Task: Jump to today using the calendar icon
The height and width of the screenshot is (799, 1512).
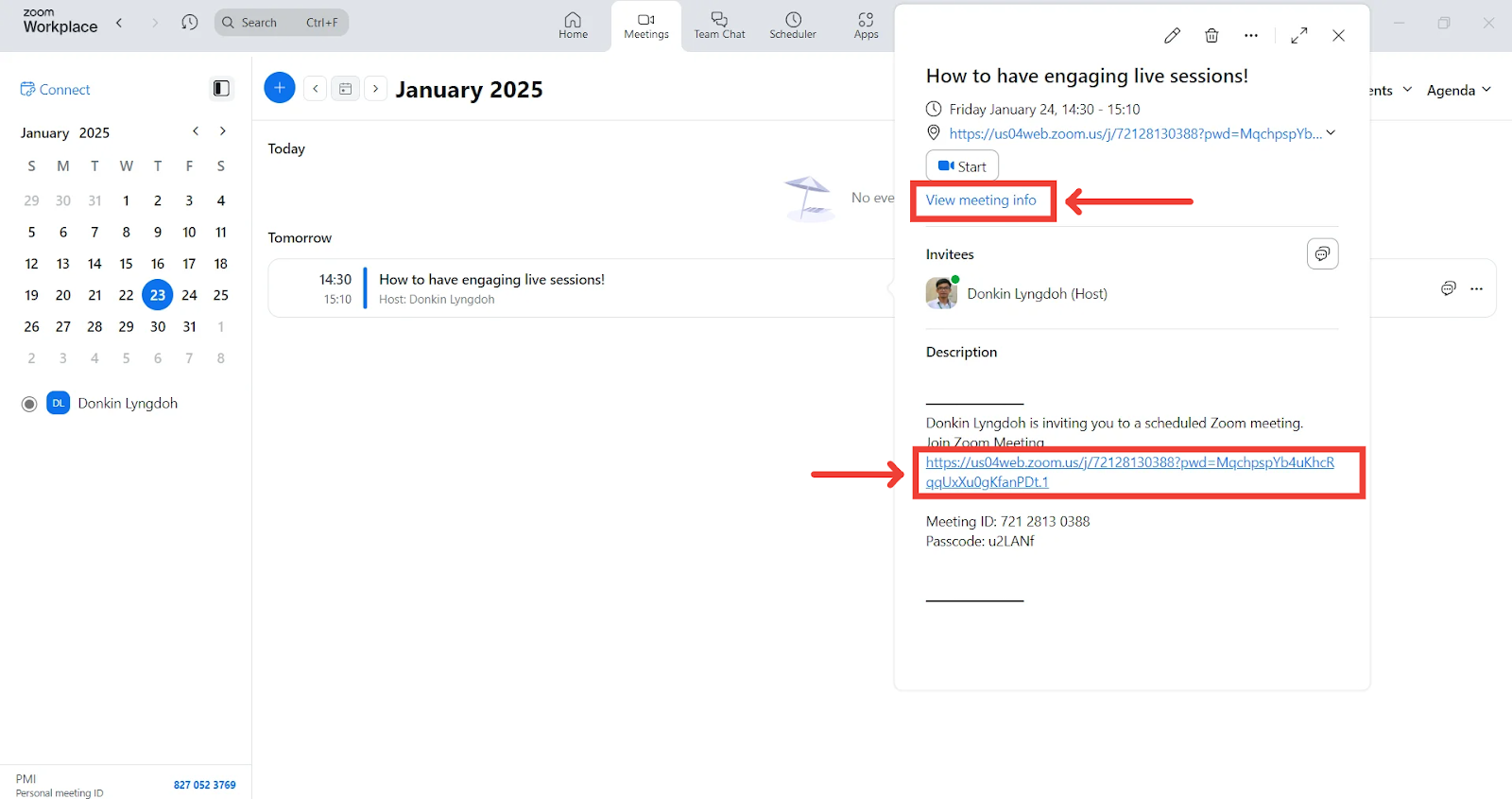Action: [x=346, y=89]
